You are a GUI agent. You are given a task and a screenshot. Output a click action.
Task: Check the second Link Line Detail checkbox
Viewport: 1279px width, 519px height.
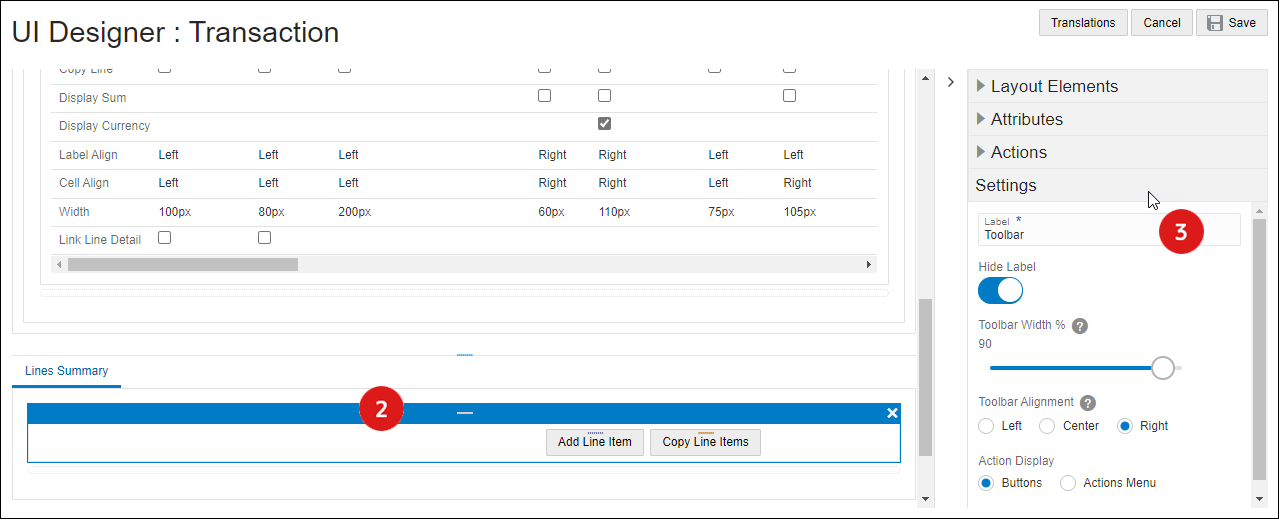click(x=265, y=238)
